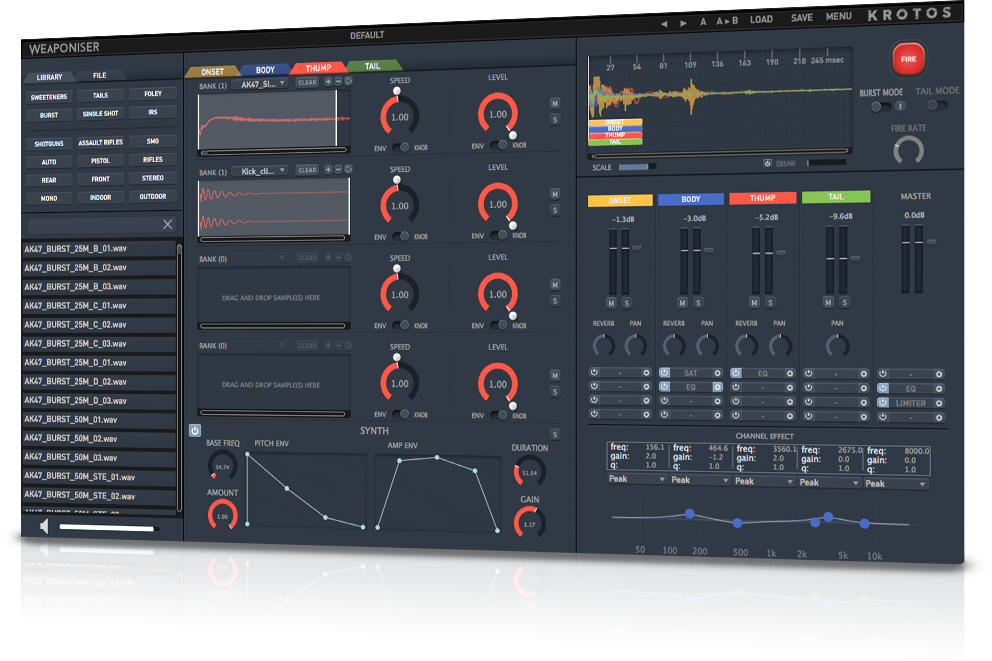Flip the Speed ENV/KNOB switch on Kick_cli bank
Screen dimensions: 992x661
pyautogui.click(x=400, y=236)
